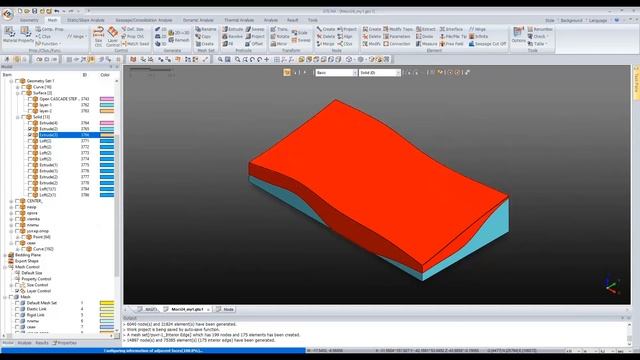640x360 pixels.
Task: Open element Parameters tool
Action: (x=397, y=36)
